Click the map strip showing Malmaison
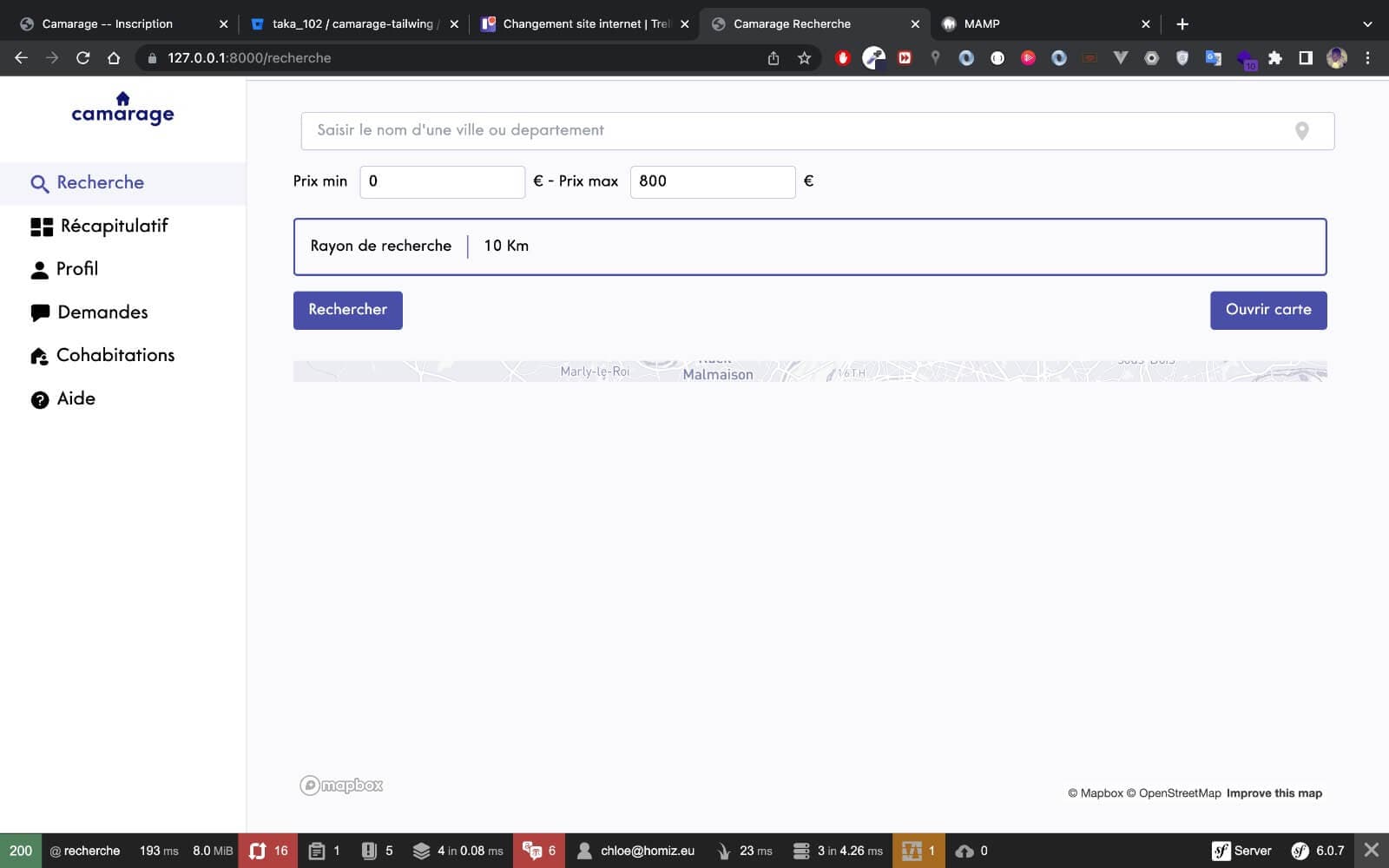 coord(810,372)
